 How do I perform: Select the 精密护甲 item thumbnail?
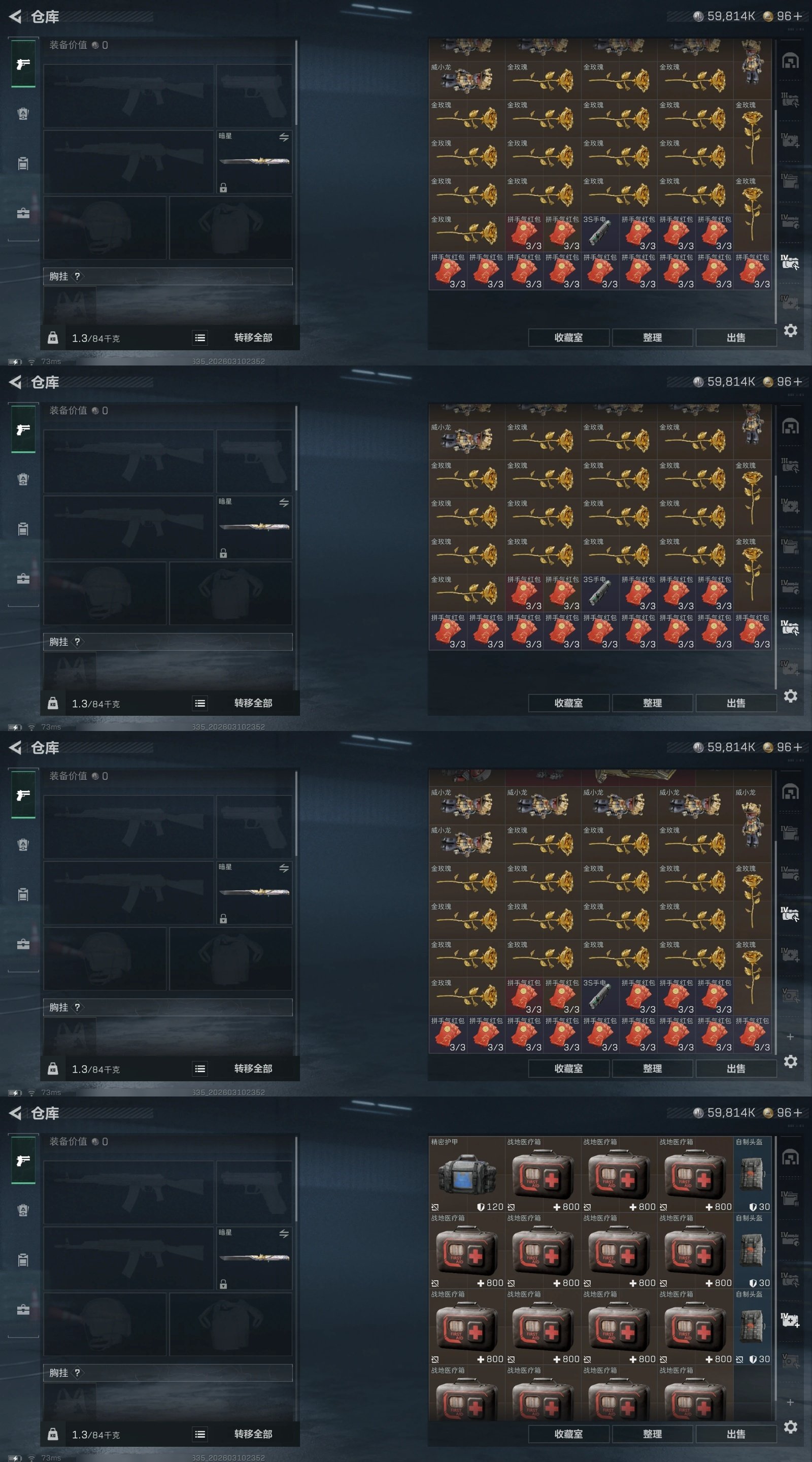466,1175
